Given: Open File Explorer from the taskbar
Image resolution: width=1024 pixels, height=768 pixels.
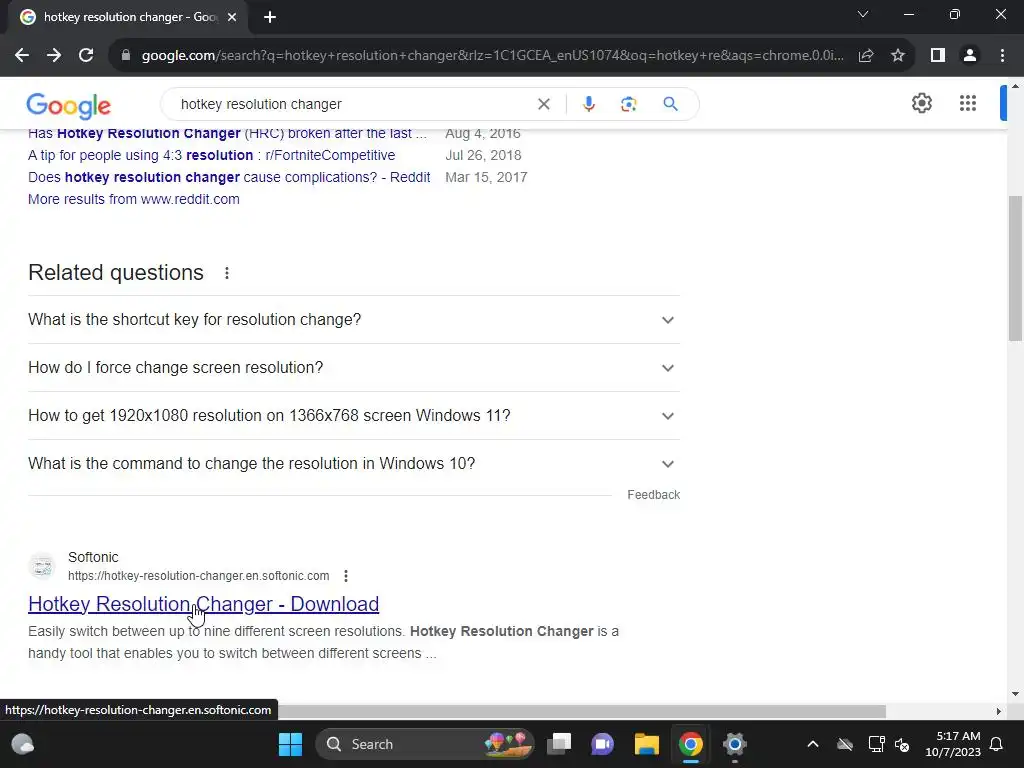Looking at the screenshot, I should click(647, 744).
